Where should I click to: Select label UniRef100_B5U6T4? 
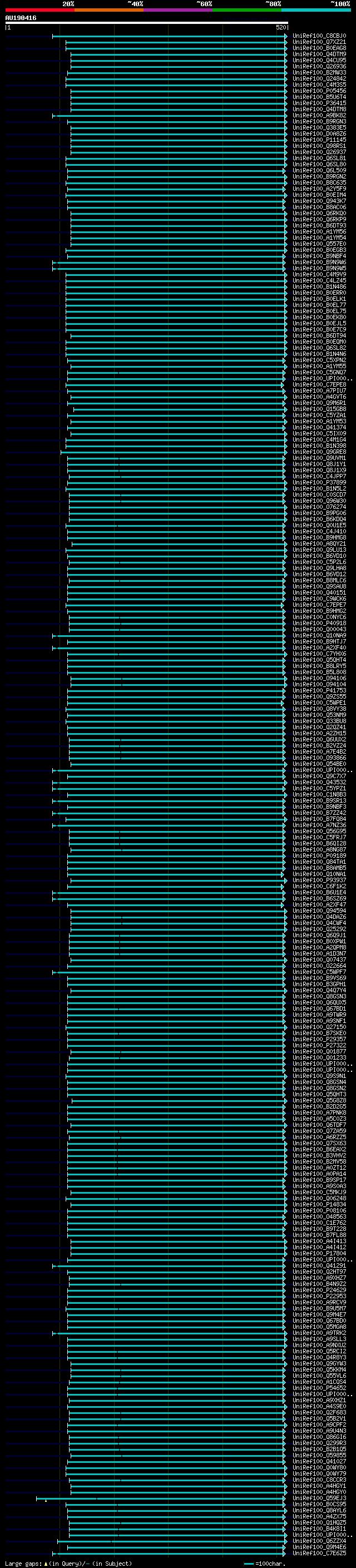point(319,97)
